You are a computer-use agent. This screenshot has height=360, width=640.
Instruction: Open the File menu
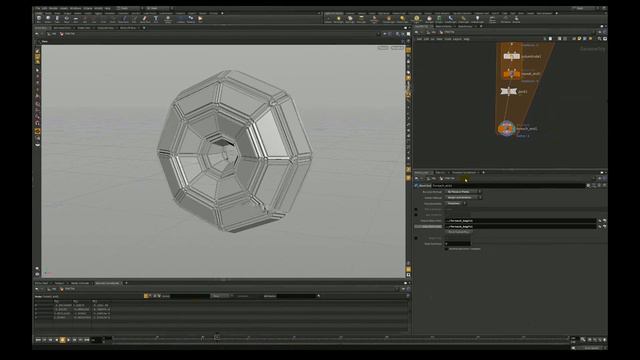tap(38, 8)
